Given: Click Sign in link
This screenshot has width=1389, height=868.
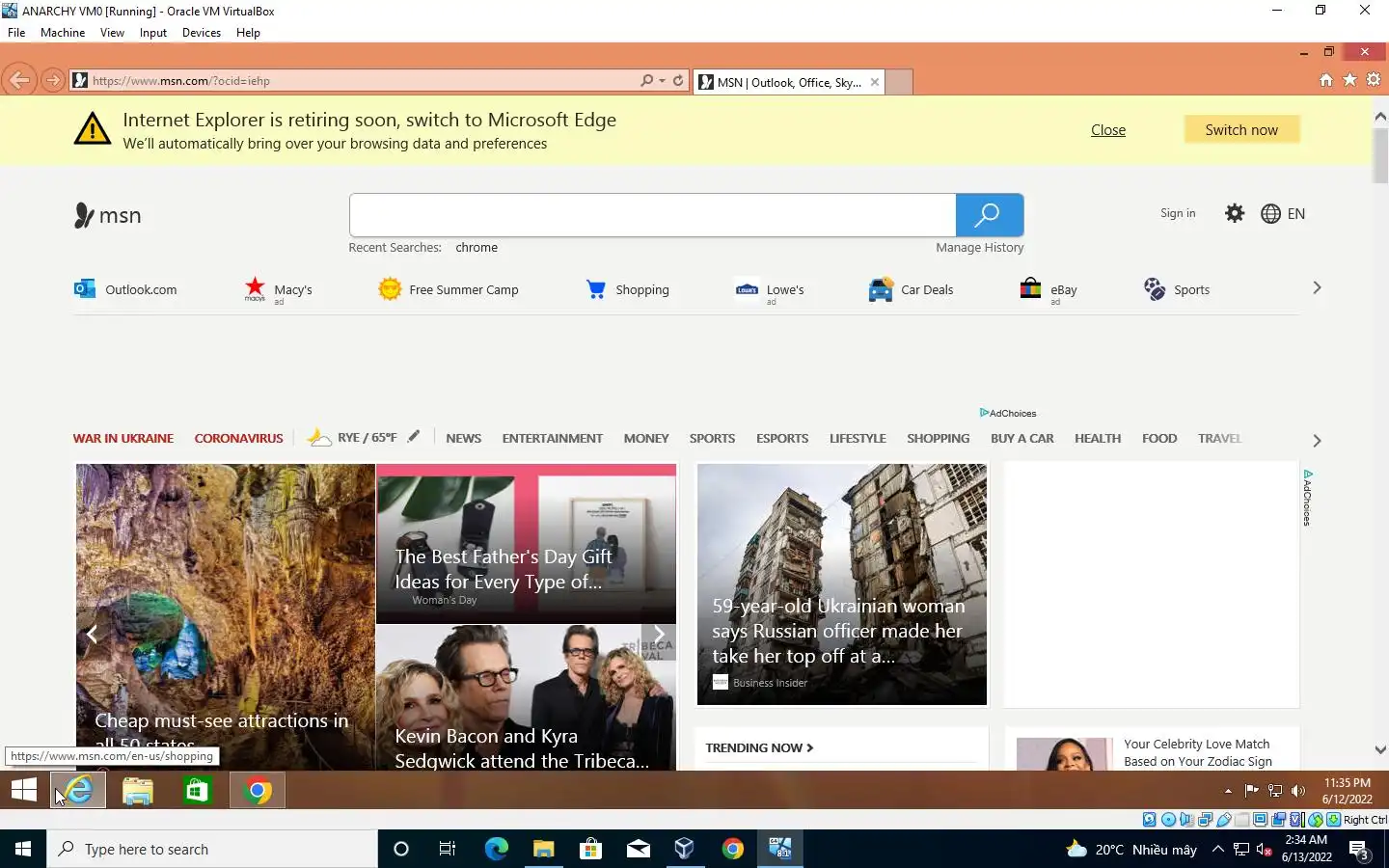Looking at the screenshot, I should point(1178,213).
